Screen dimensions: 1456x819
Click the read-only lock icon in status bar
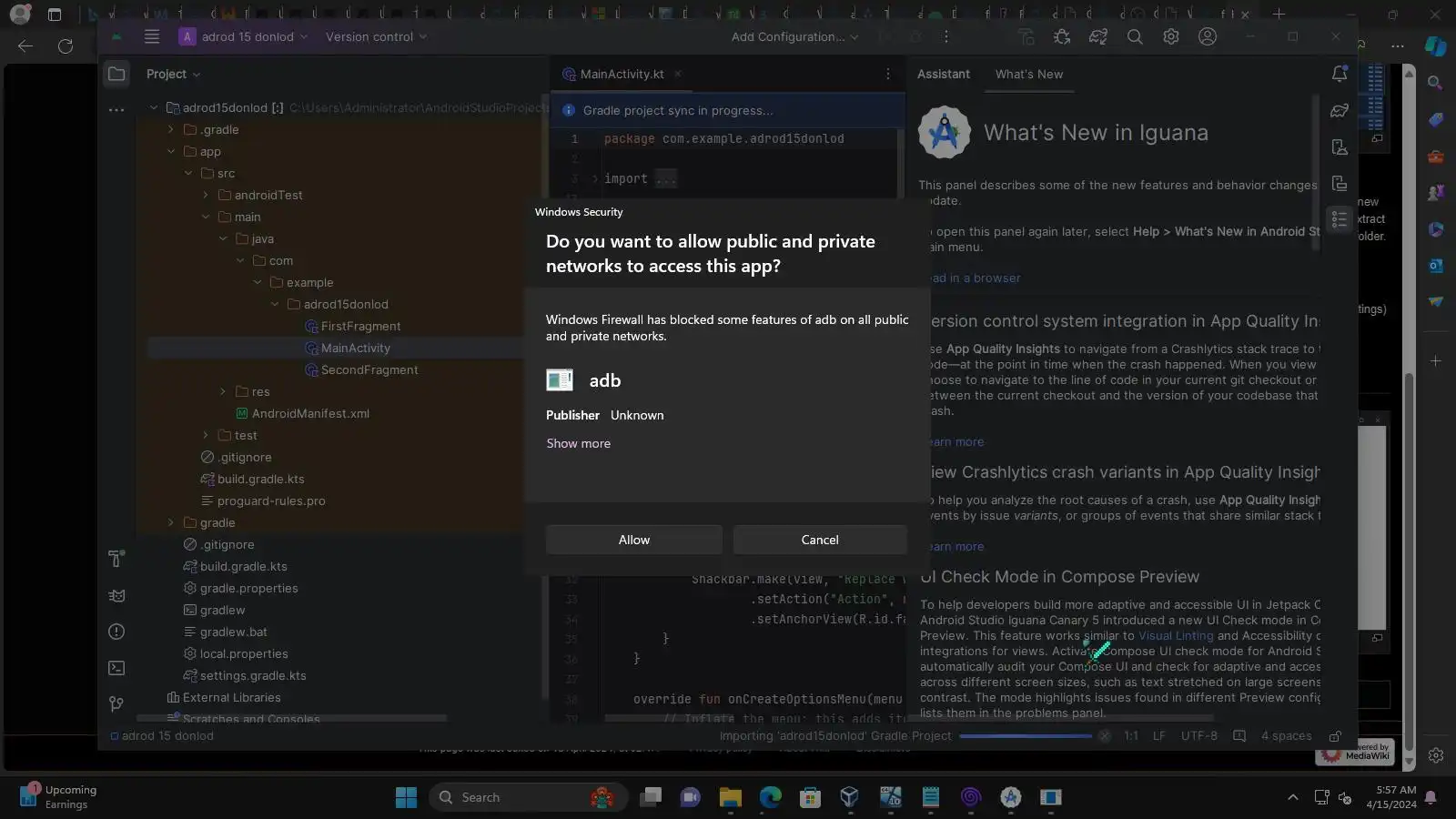pos(1335,736)
